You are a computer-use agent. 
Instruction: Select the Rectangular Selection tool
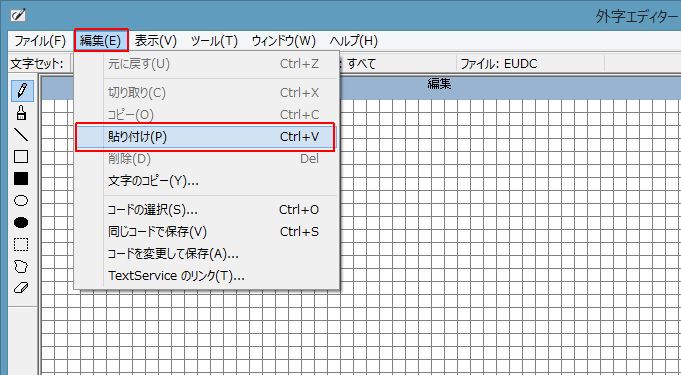pyautogui.click(x=21, y=244)
